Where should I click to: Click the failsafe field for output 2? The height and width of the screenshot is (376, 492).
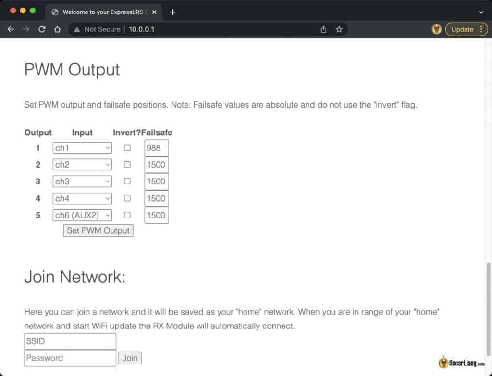pos(156,165)
